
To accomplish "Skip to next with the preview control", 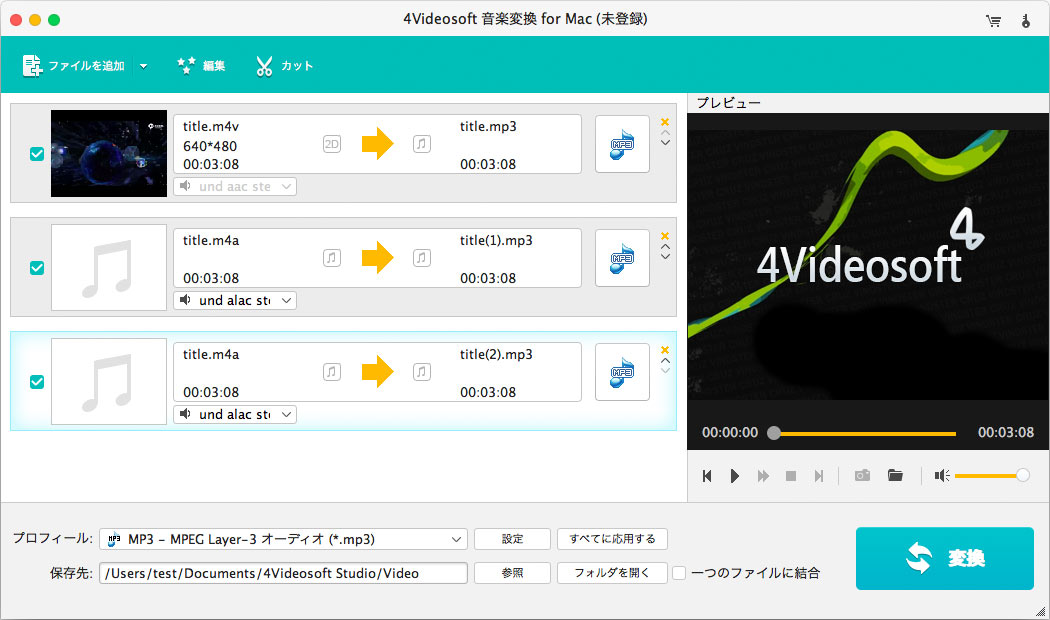I will (x=818, y=476).
